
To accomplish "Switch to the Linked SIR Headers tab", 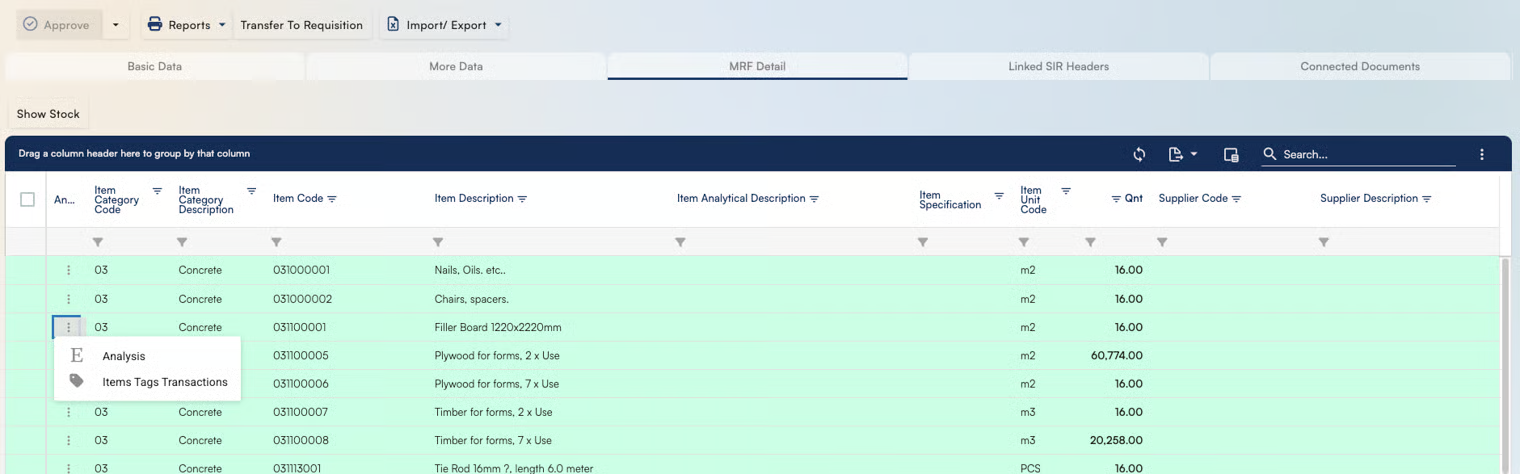I will click(1058, 67).
